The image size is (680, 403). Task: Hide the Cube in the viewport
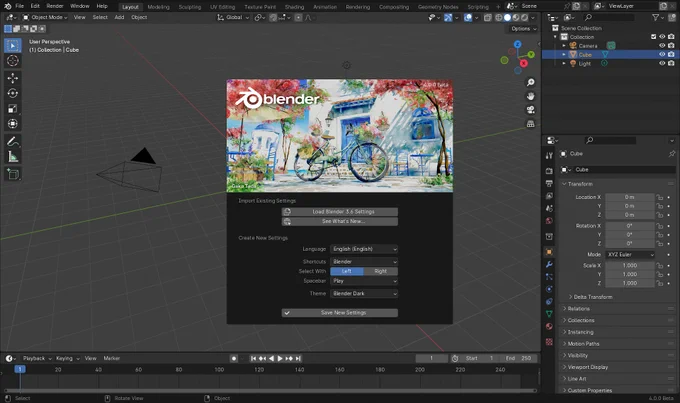coord(662,55)
